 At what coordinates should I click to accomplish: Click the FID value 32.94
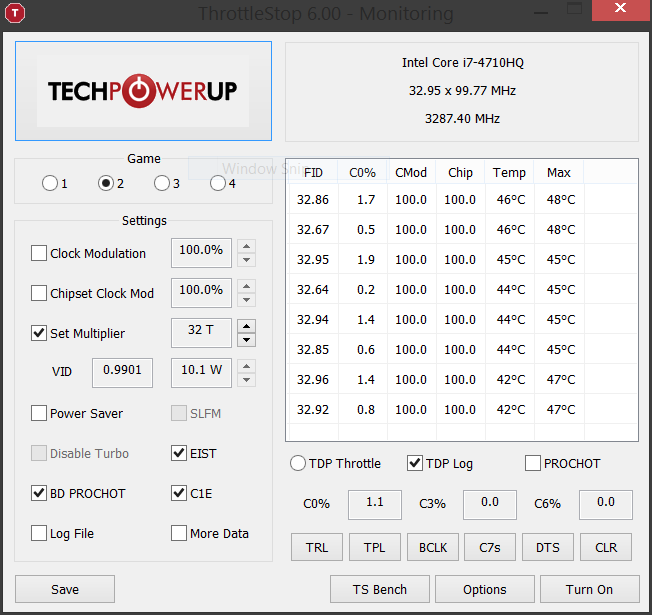(313, 319)
